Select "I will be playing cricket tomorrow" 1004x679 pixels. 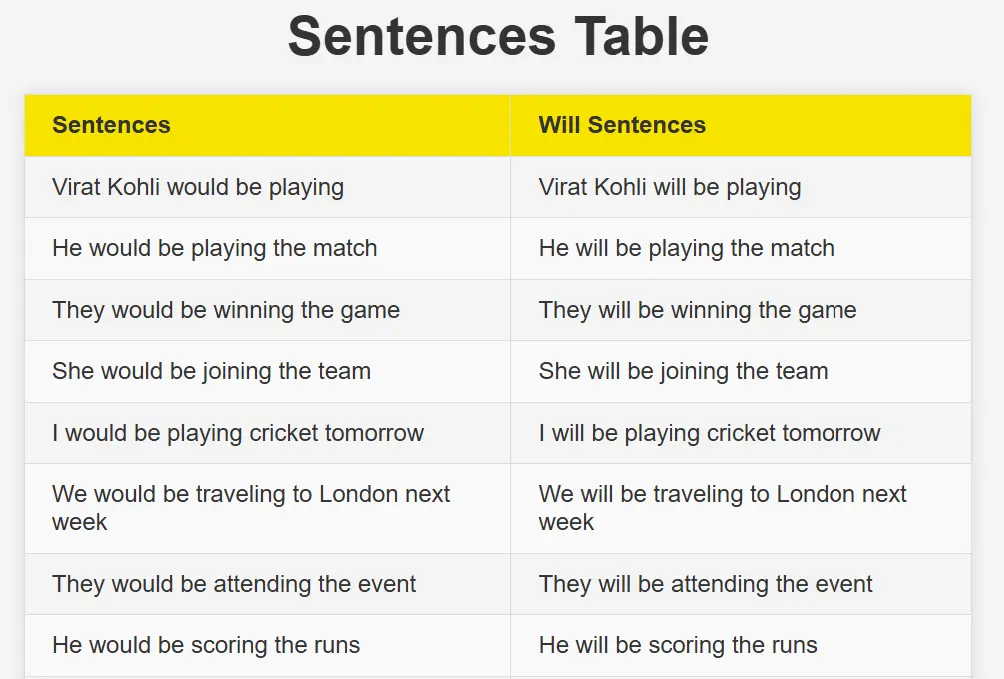coord(710,433)
